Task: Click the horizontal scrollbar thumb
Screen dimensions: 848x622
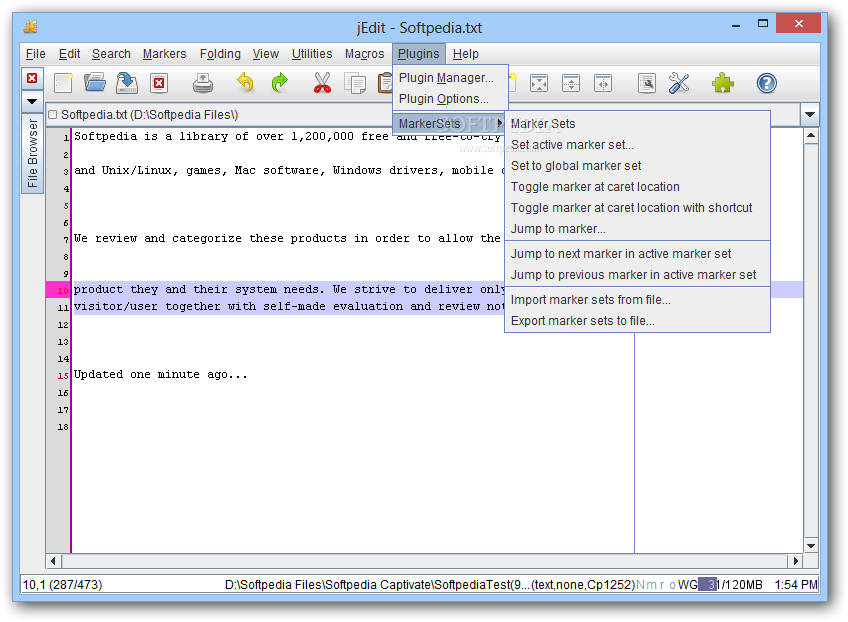Action: click(x=425, y=561)
